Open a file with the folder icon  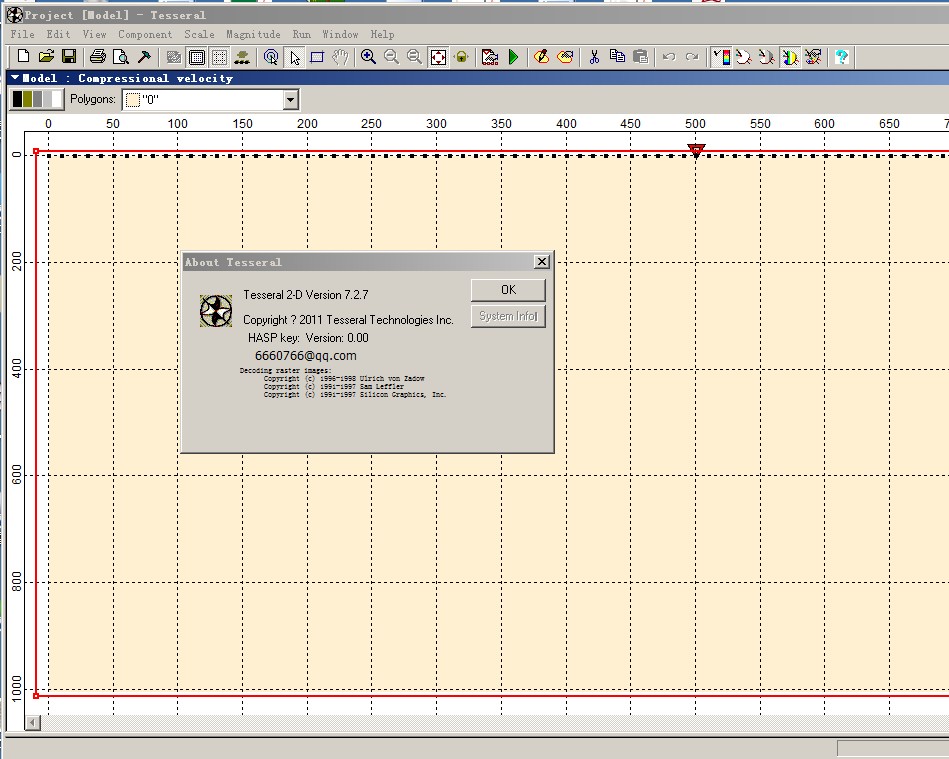coord(46,57)
